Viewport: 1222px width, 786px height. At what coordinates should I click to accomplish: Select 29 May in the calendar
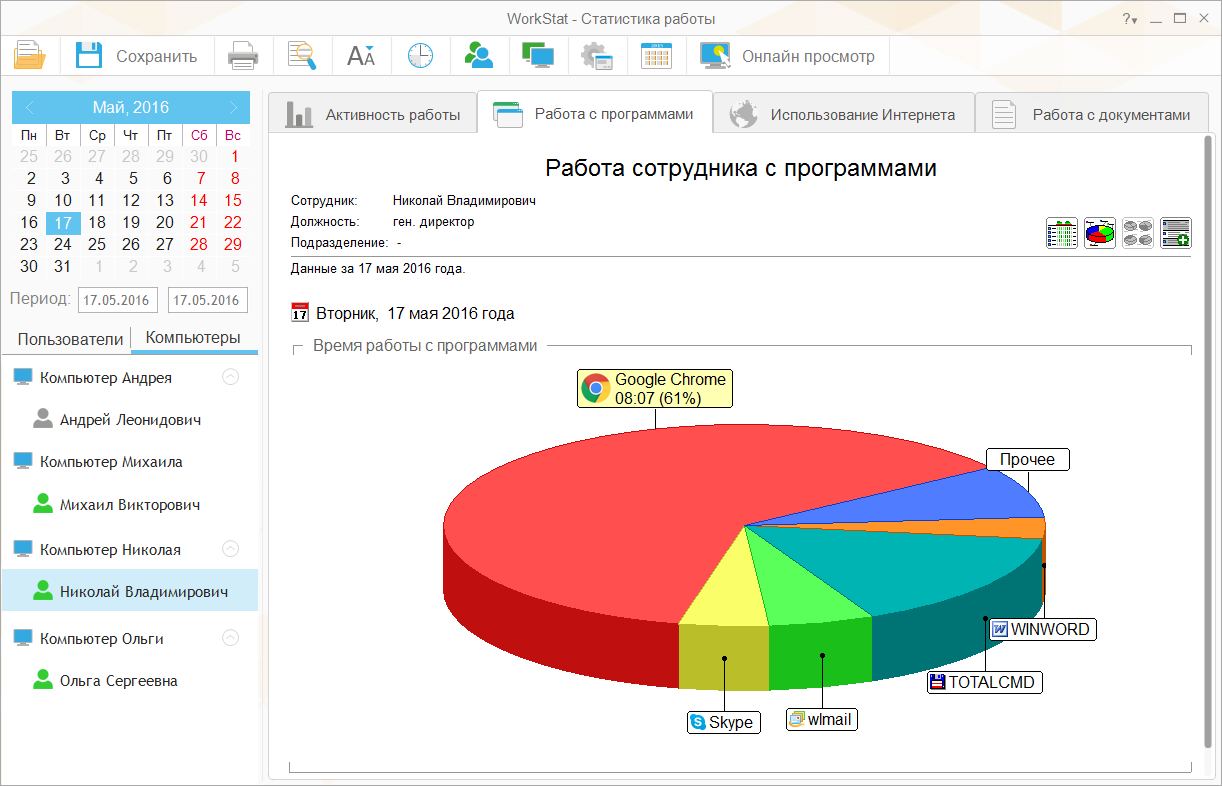coord(233,244)
